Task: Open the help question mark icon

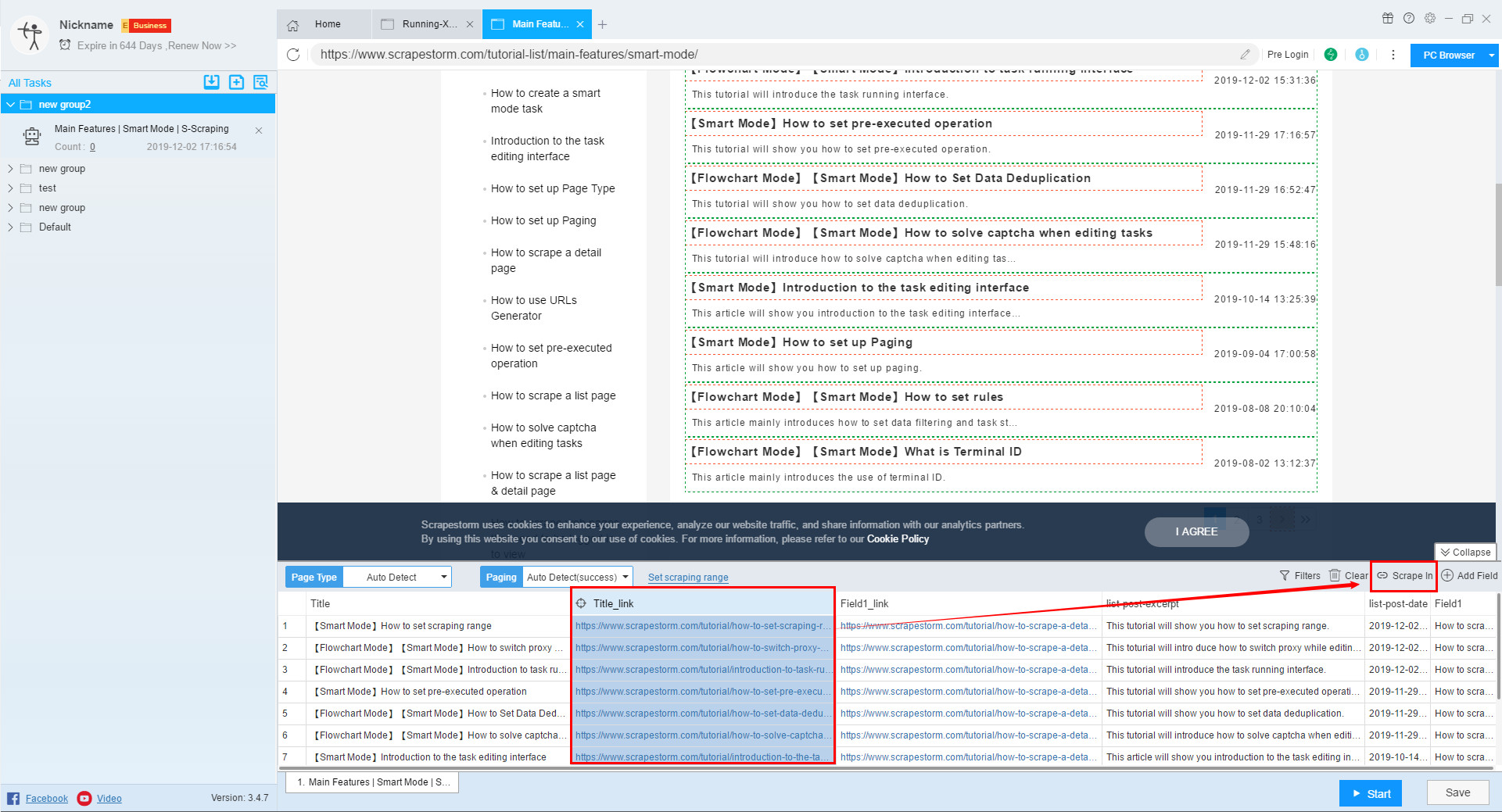Action: [x=1409, y=19]
